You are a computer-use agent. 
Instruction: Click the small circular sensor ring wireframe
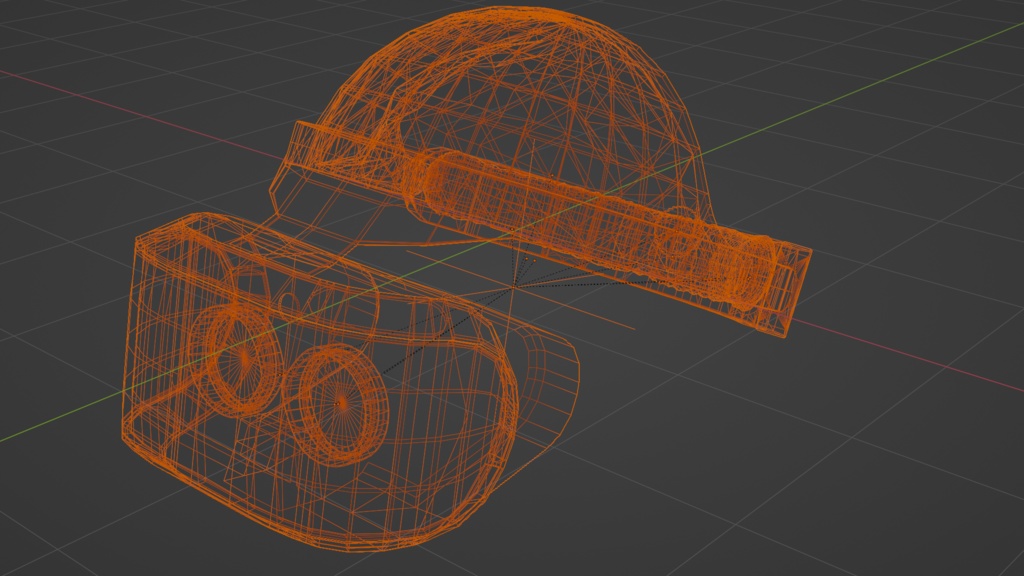point(290,300)
